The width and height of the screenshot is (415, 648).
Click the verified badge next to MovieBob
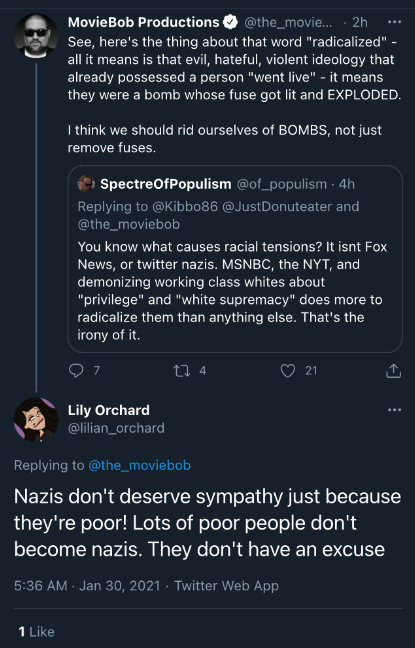coord(231,22)
